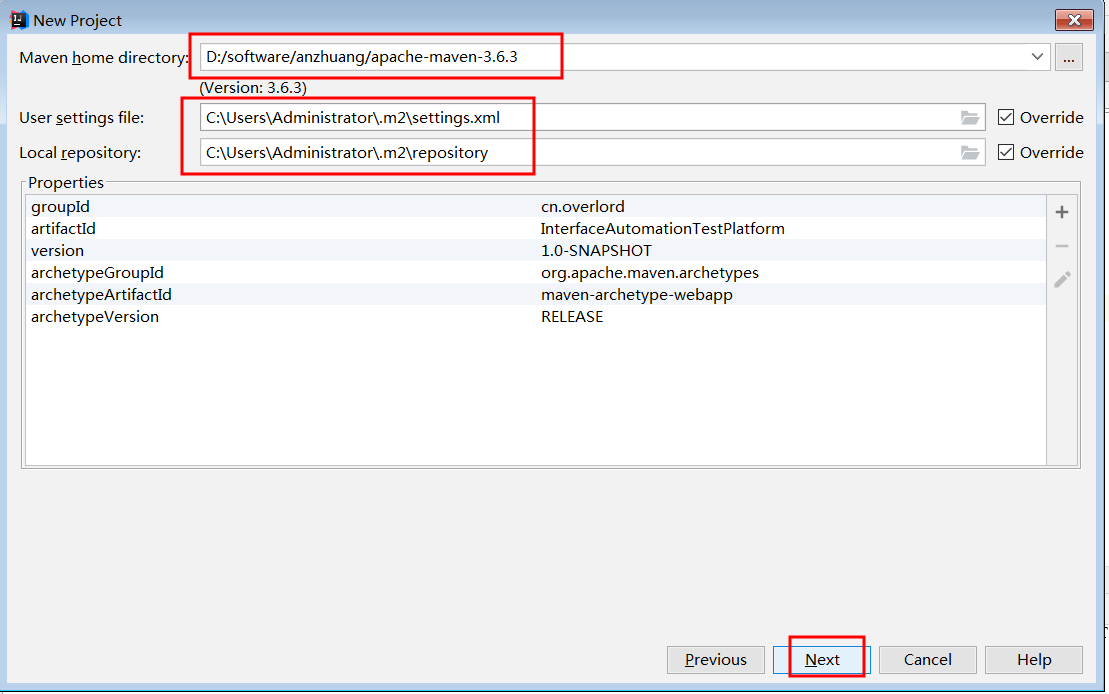Click the value InterfaceAutomationTestPlatform
1109x694 pixels.
point(663,229)
